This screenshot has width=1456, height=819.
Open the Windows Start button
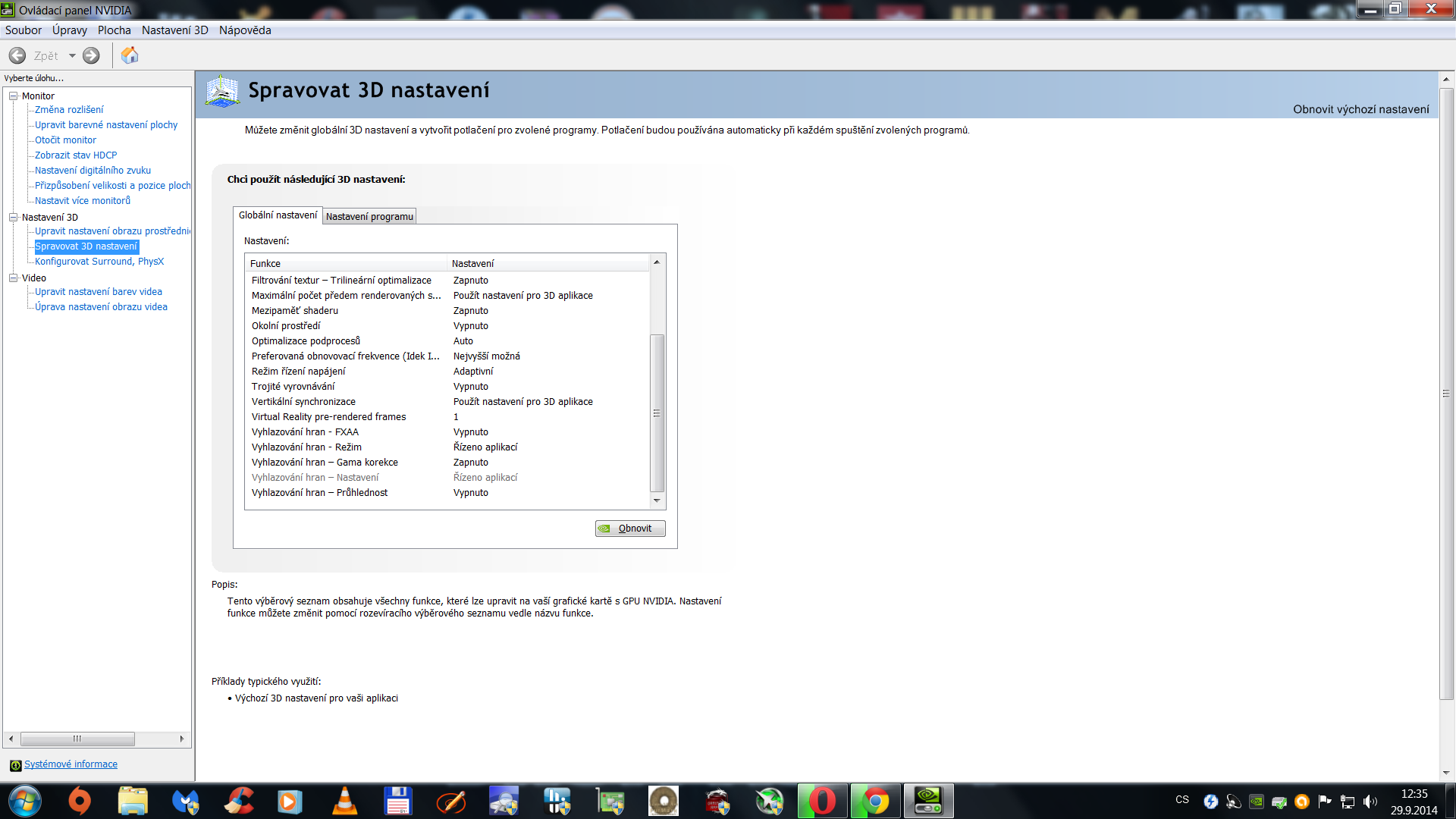[24, 801]
